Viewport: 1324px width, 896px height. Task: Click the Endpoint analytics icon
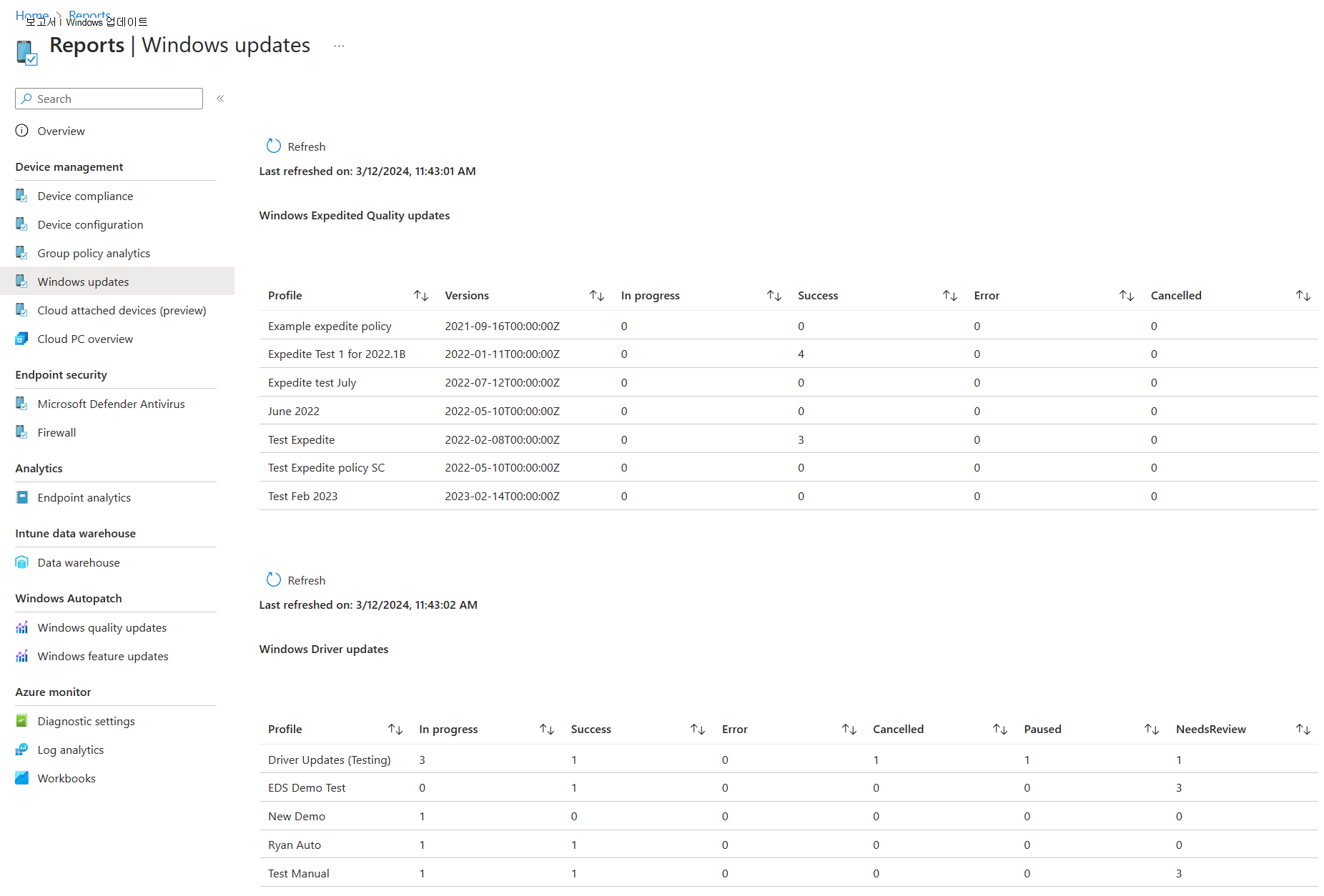22,497
